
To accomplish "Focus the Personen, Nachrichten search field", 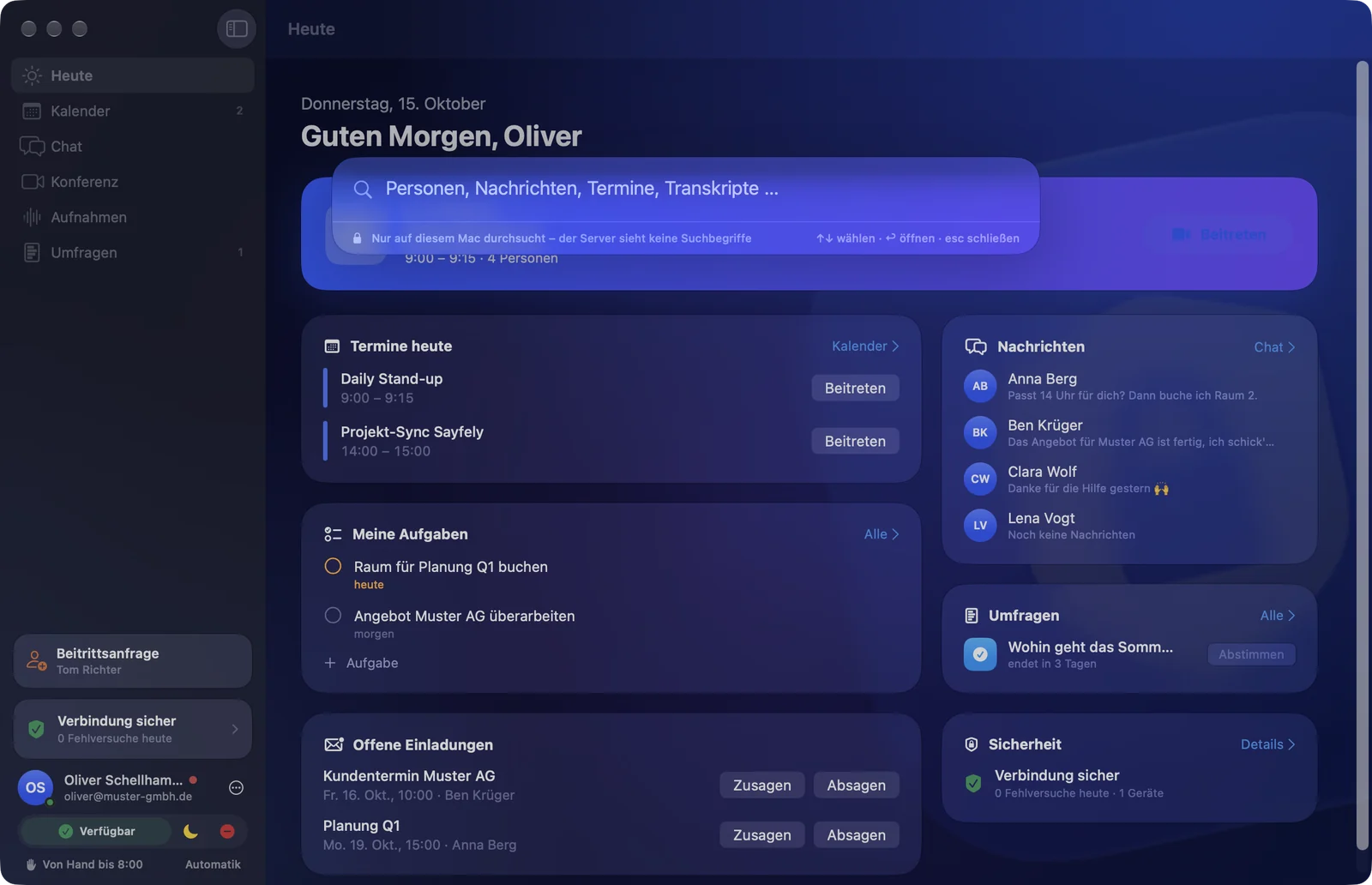I will pyautogui.click(x=686, y=189).
